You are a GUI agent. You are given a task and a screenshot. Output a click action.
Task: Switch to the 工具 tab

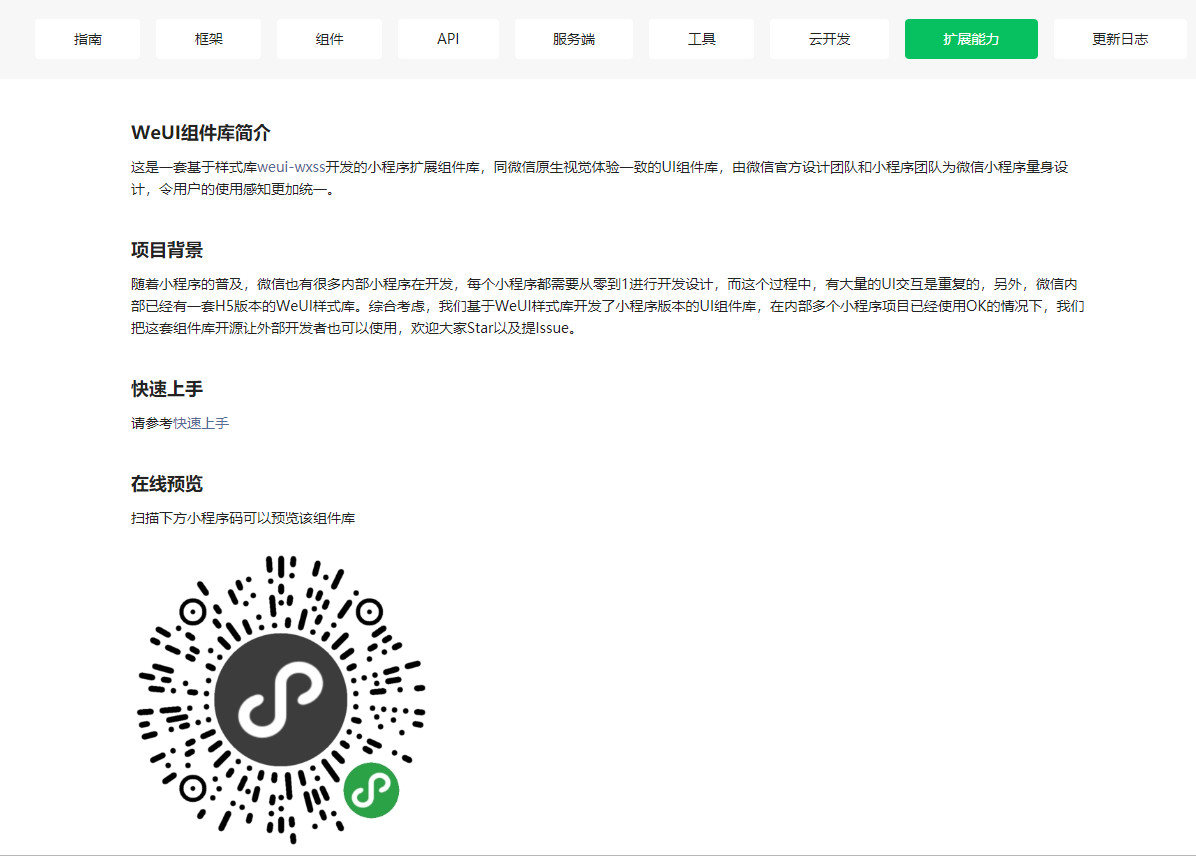[701, 39]
